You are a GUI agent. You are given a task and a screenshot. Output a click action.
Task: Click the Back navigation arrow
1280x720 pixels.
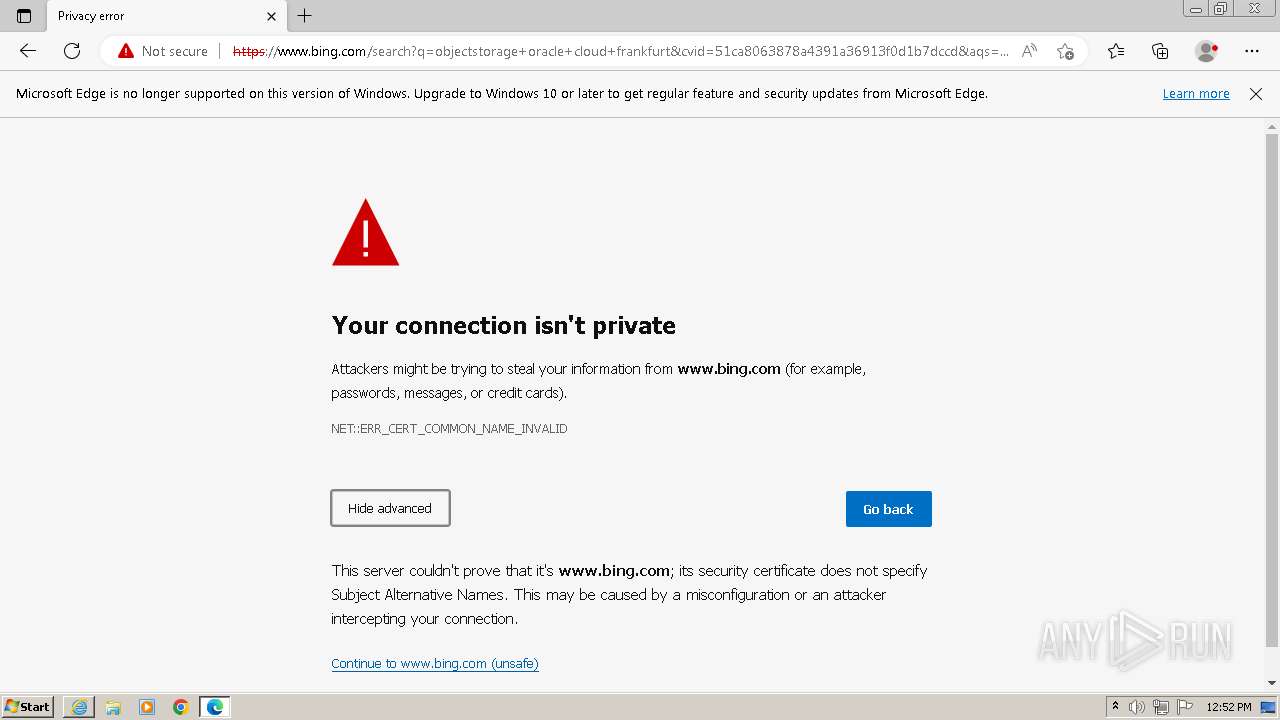pos(28,51)
